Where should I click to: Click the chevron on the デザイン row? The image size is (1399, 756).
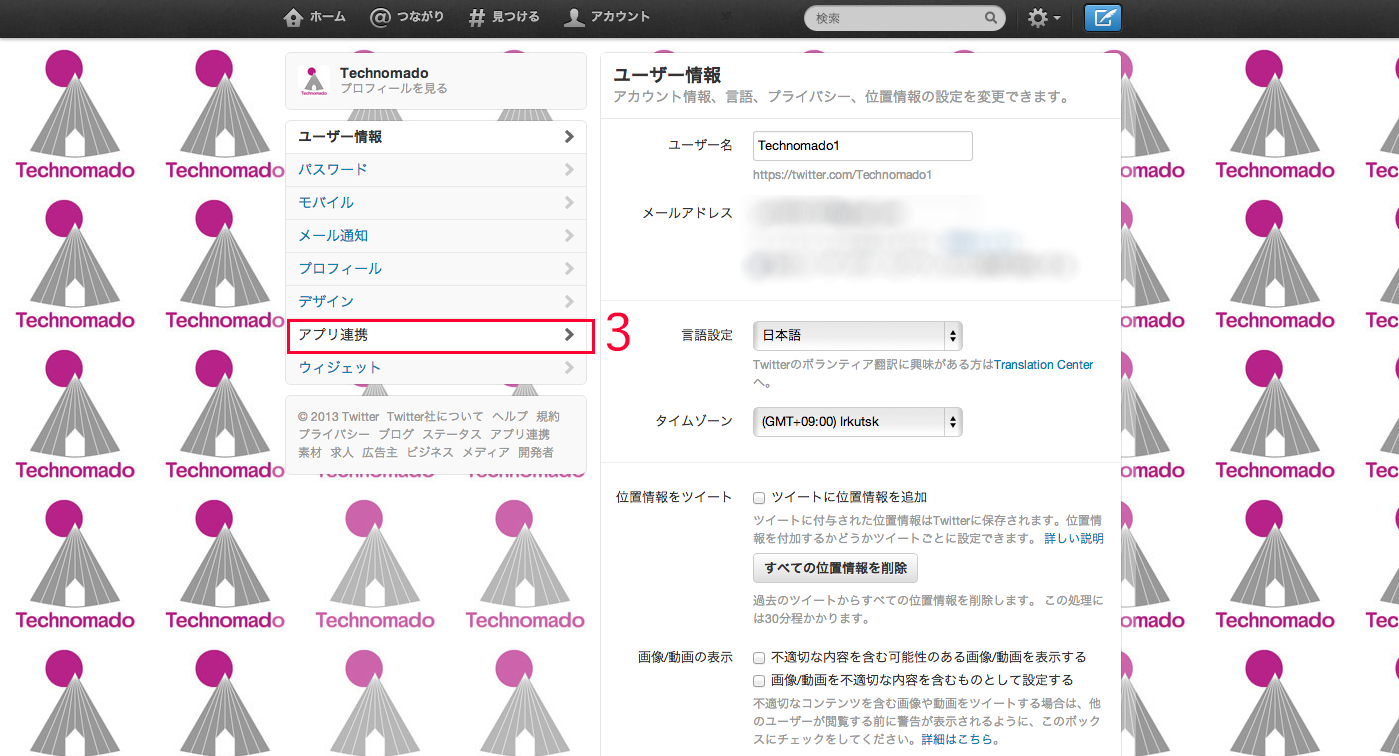coord(569,301)
